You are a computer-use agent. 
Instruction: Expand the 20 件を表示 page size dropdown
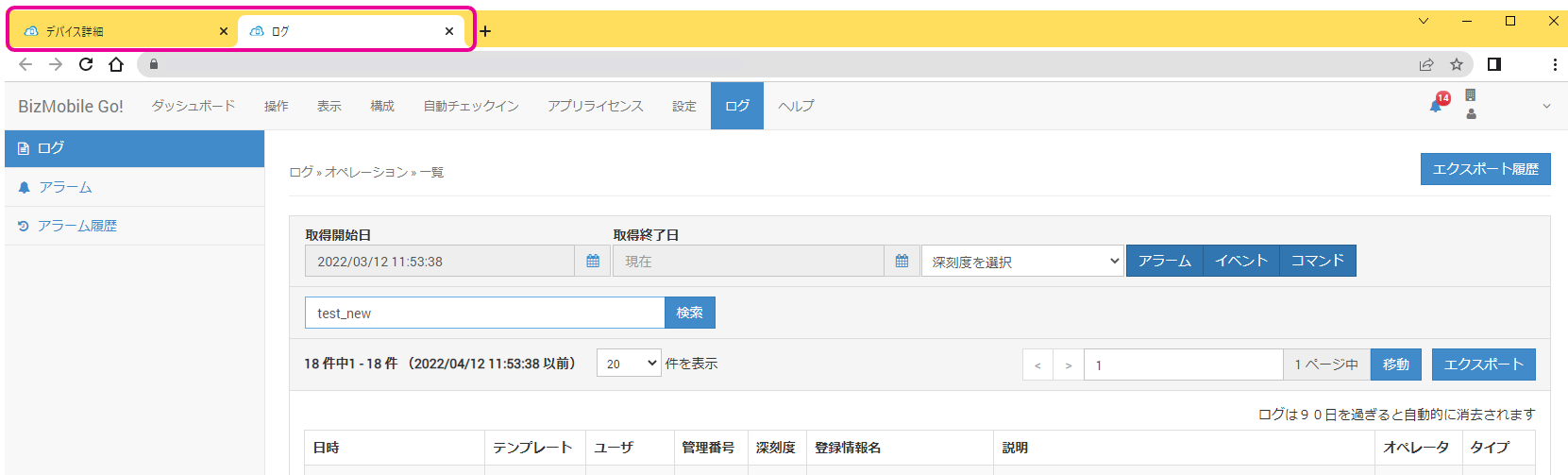(629, 364)
